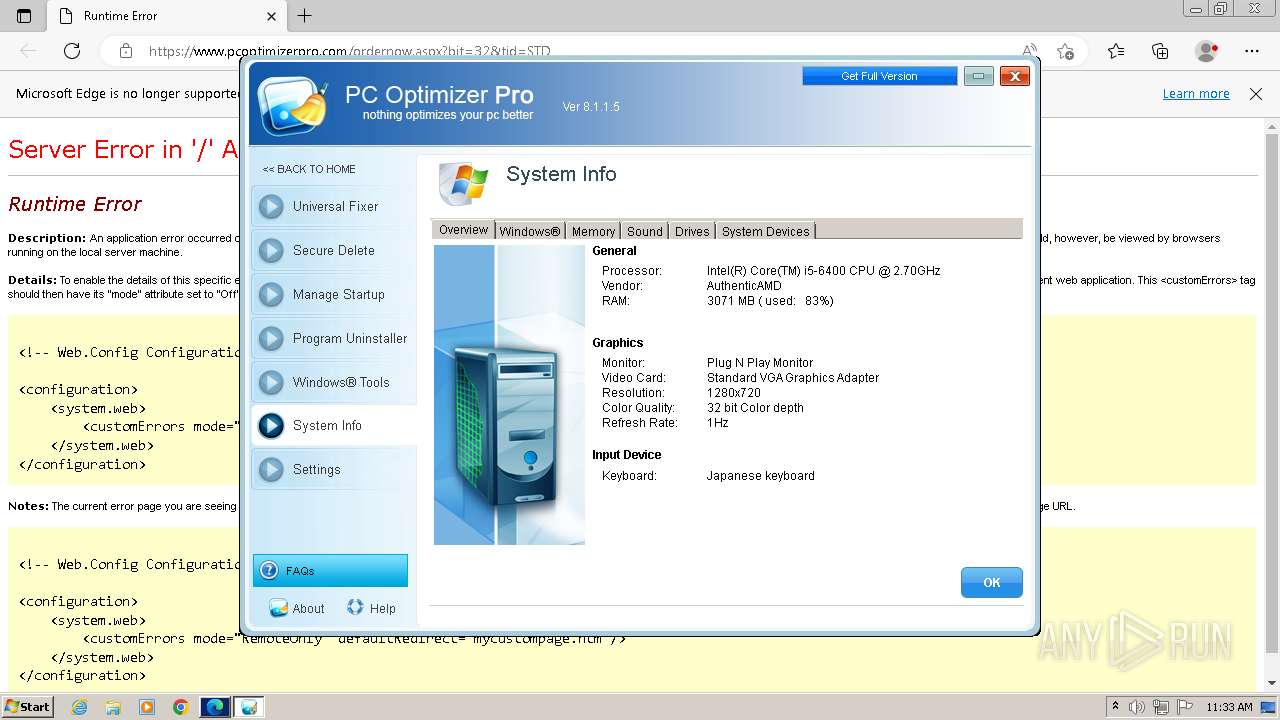1280x720 pixels.
Task: Click the Learn more link
Action: [1196, 94]
